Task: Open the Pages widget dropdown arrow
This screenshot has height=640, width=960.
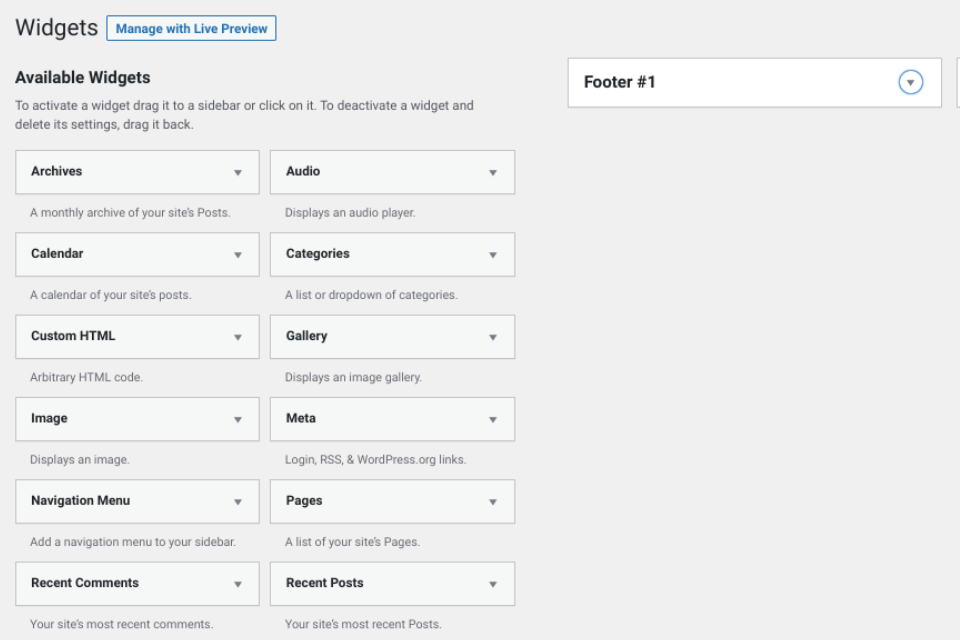Action: (x=493, y=502)
